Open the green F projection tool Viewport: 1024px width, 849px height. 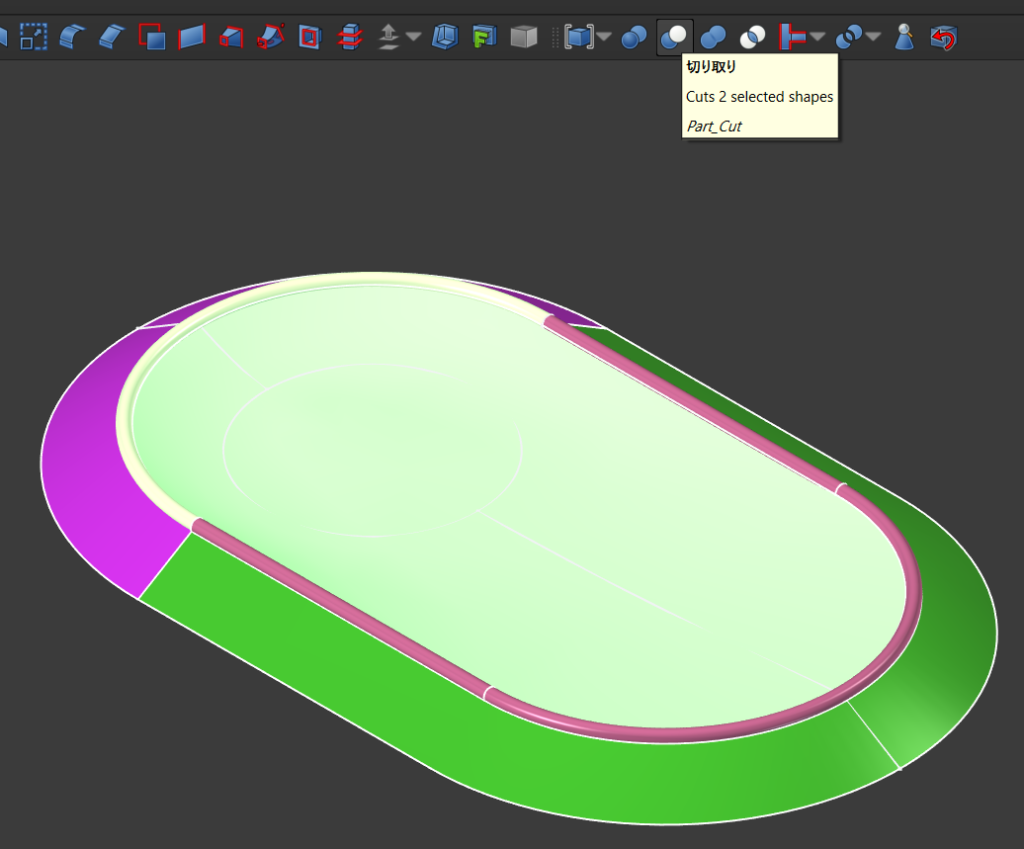pos(484,38)
